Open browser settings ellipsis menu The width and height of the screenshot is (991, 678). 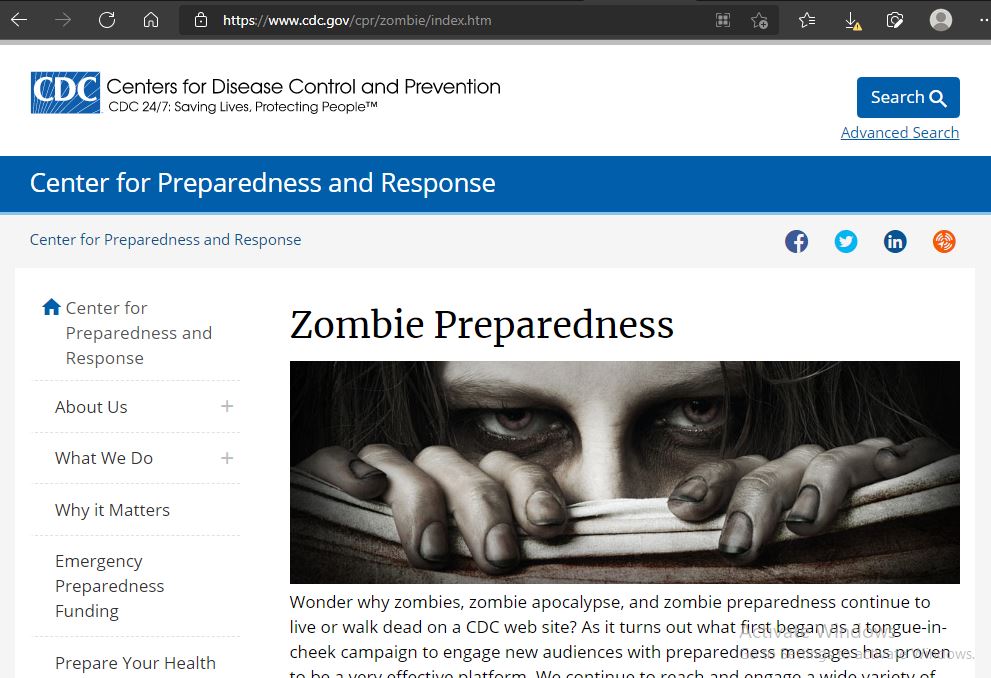[x=983, y=20]
